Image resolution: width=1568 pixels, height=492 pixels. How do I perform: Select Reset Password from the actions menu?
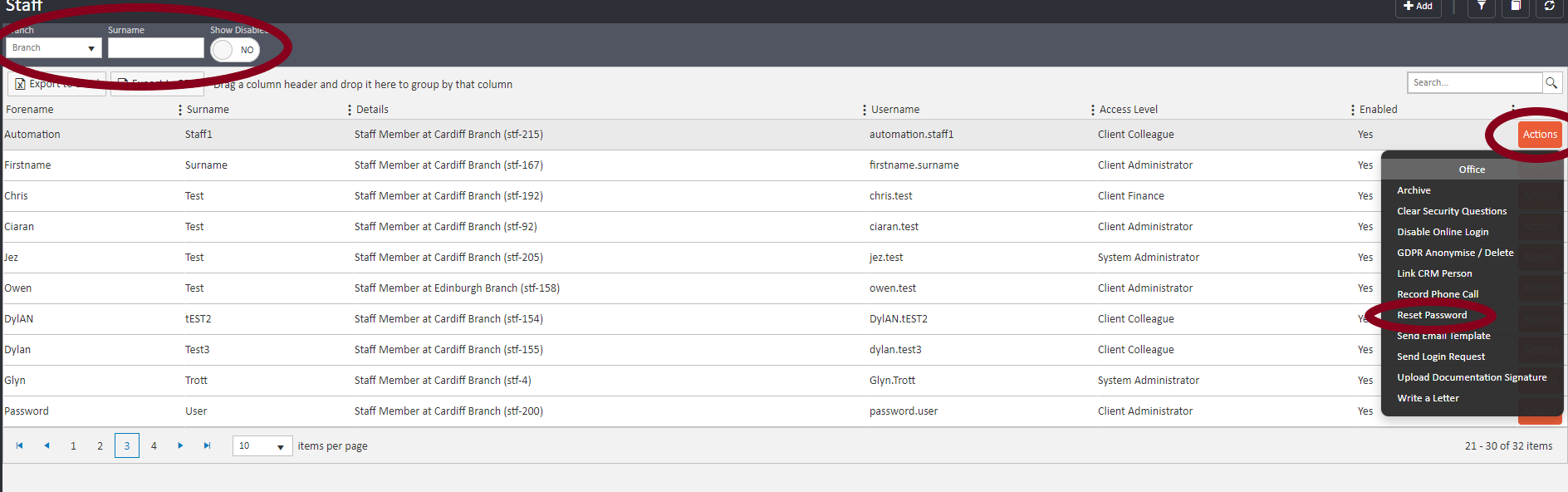tap(1432, 315)
